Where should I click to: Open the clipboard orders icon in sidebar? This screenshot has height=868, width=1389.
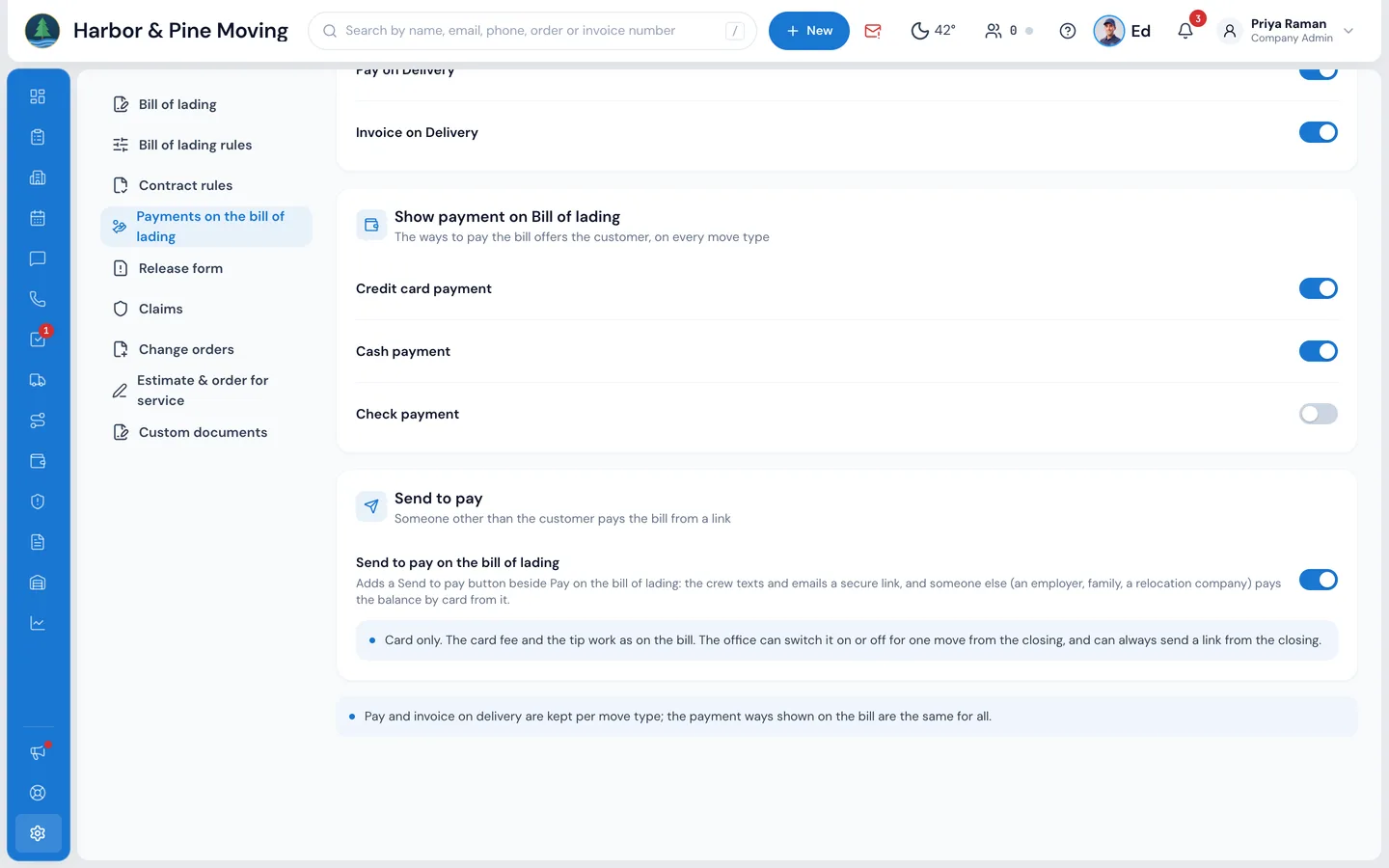[x=38, y=137]
